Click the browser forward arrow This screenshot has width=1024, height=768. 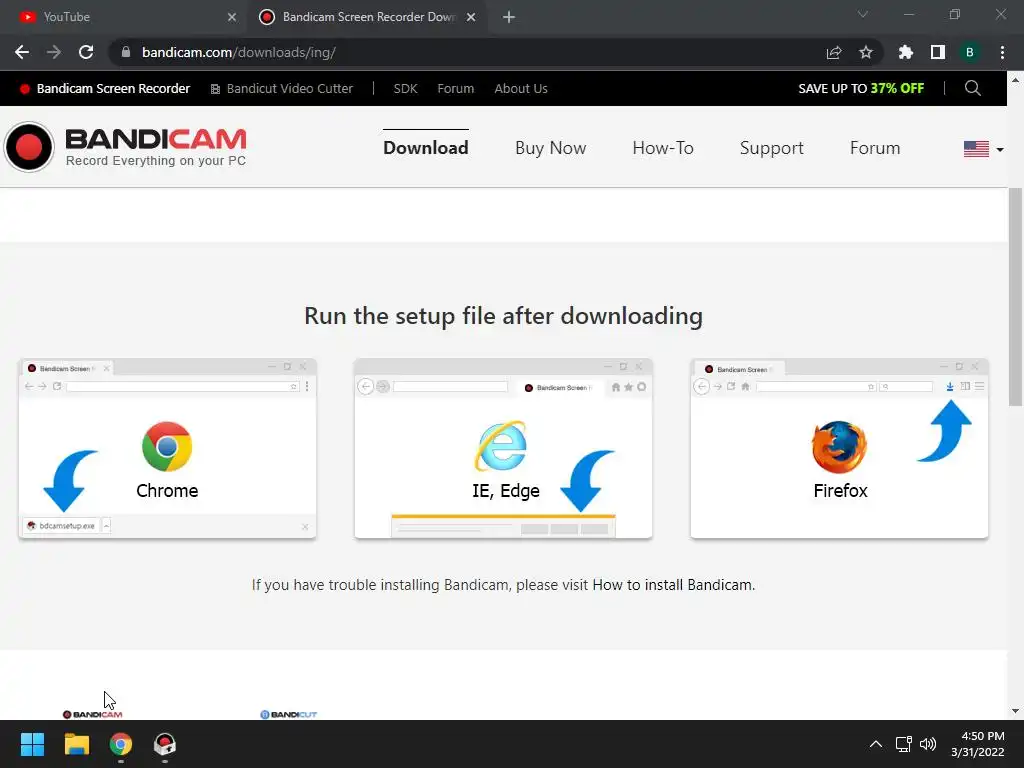click(54, 52)
